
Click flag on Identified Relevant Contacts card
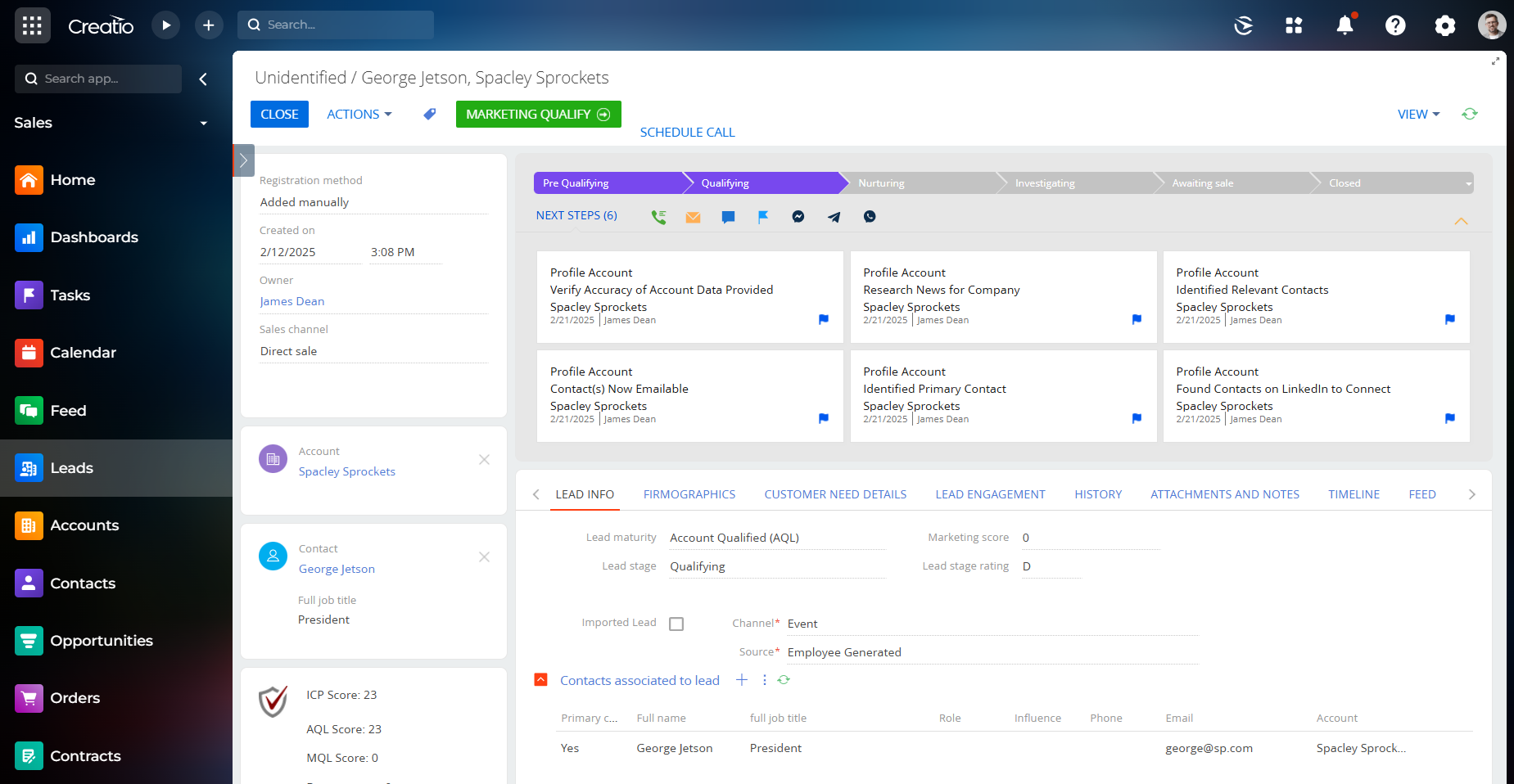[x=1450, y=319]
